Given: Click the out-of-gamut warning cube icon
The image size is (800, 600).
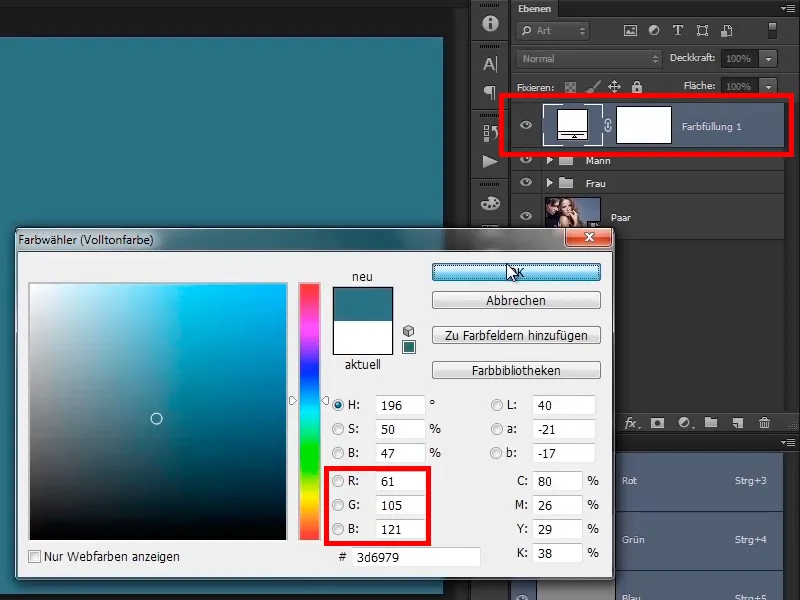Looking at the screenshot, I should pyautogui.click(x=408, y=331).
